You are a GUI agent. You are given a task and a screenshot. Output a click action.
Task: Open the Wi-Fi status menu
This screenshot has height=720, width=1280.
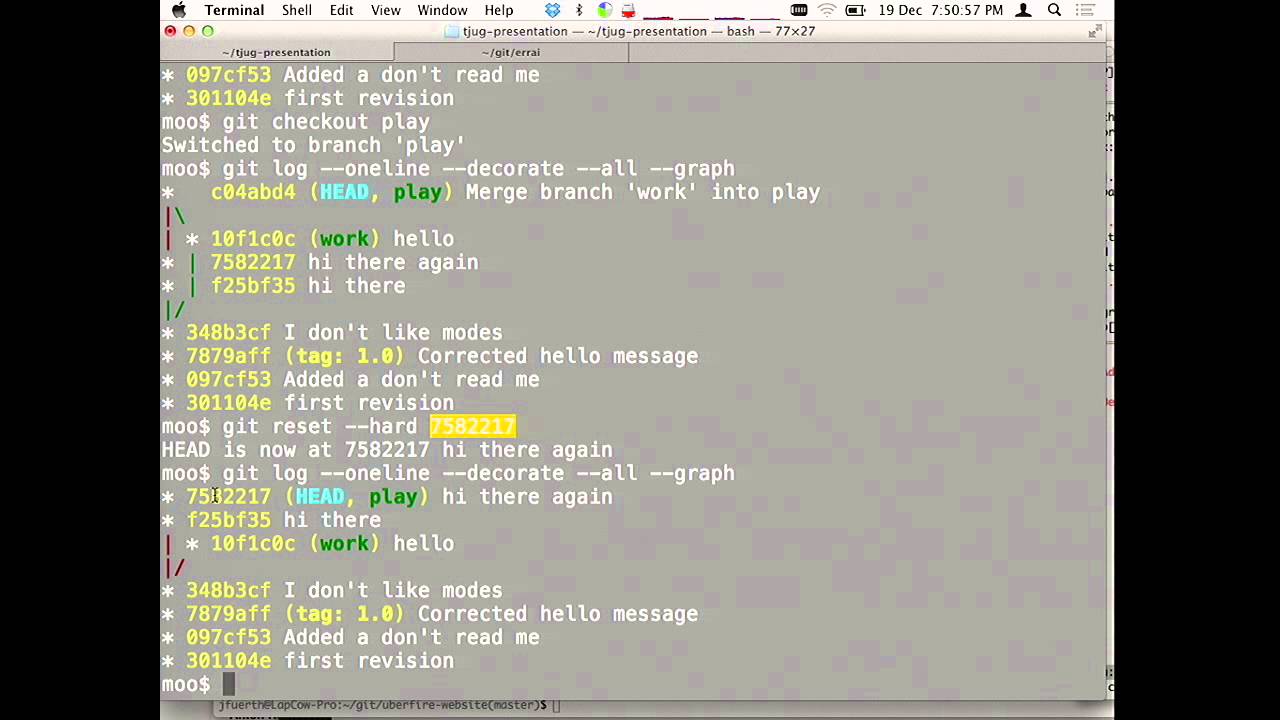tap(827, 10)
